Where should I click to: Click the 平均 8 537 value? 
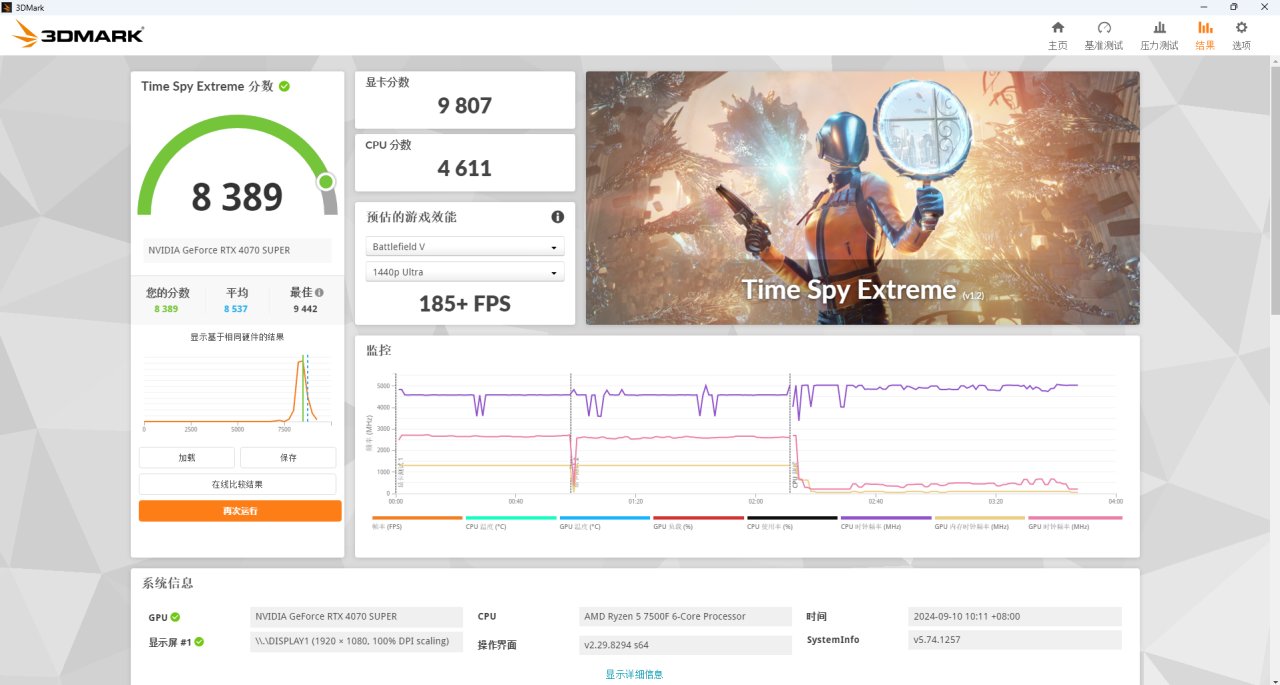(236, 309)
